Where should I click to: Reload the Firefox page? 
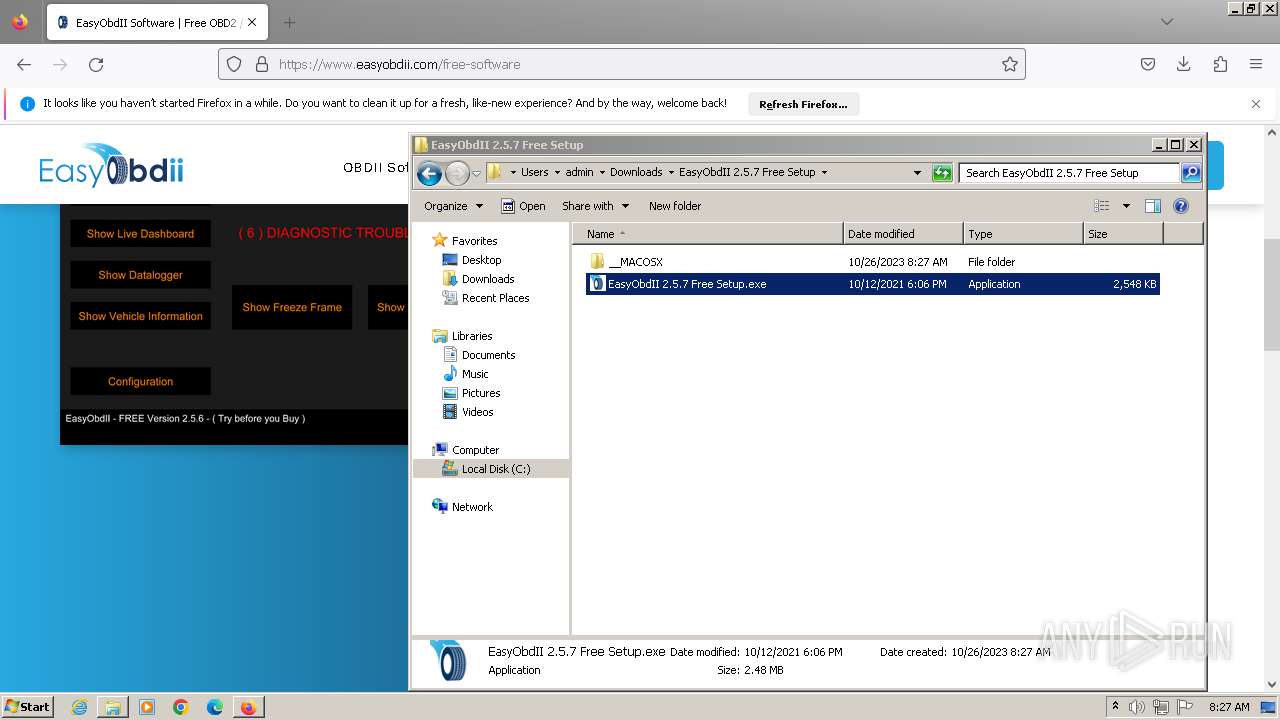click(x=96, y=64)
